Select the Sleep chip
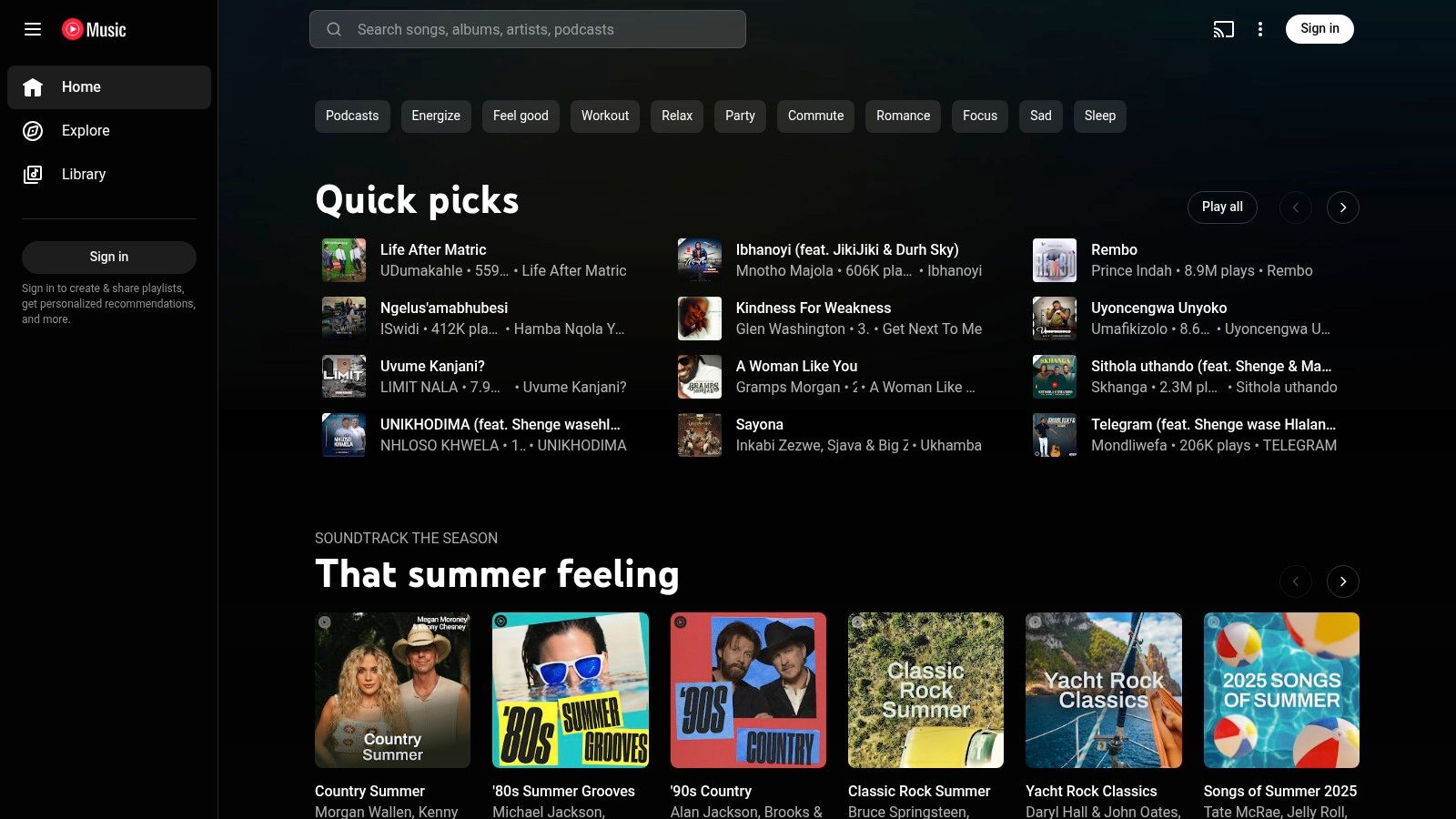 point(1100,116)
